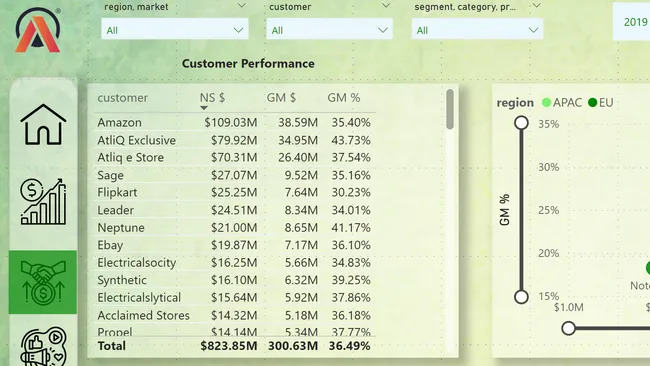Open the customer All dropdown
Screen dimensions: 650x366
coord(329,30)
